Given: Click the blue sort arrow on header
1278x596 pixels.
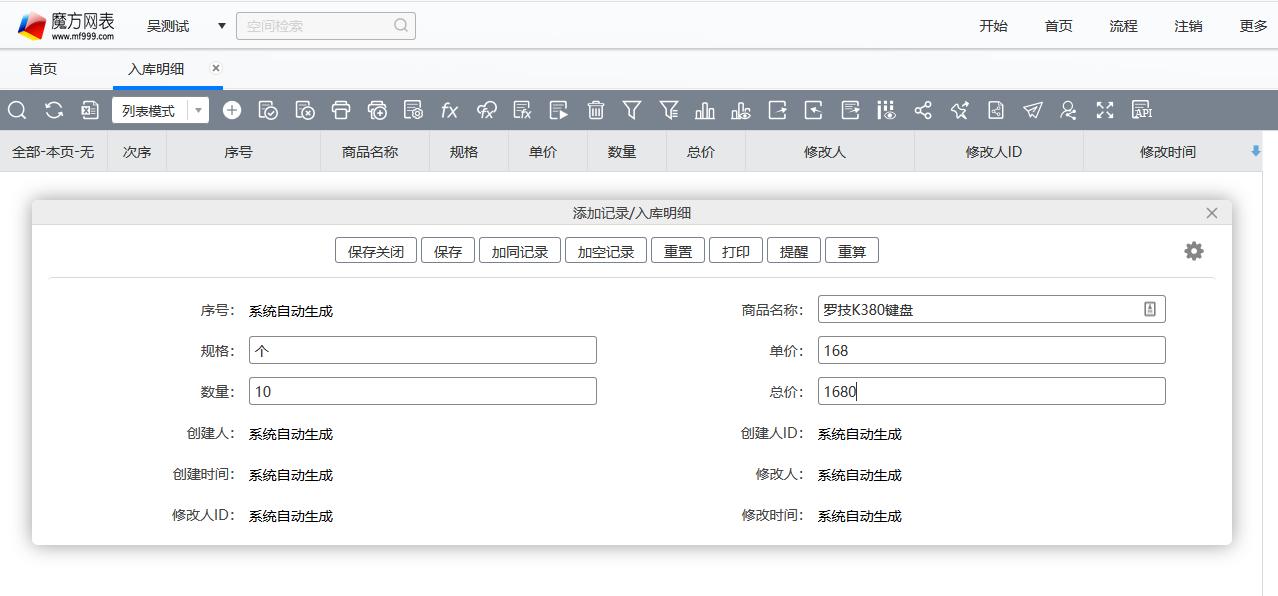Looking at the screenshot, I should click(1258, 151).
